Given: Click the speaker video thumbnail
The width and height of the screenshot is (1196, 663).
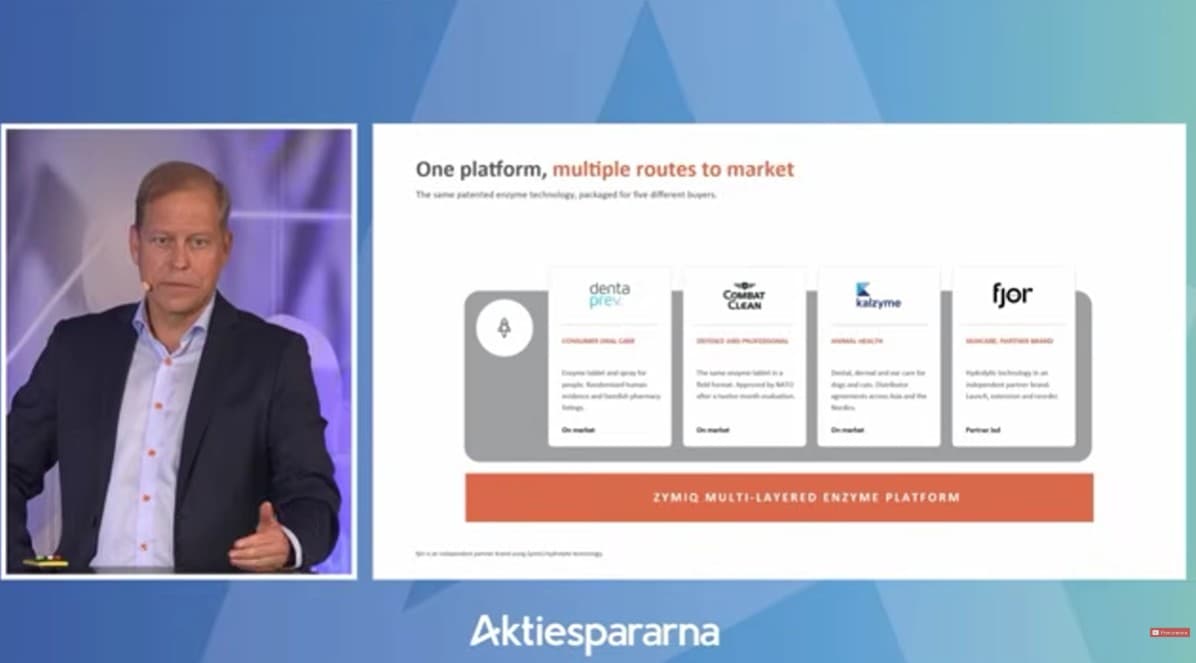Looking at the screenshot, I should click(179, 351).
